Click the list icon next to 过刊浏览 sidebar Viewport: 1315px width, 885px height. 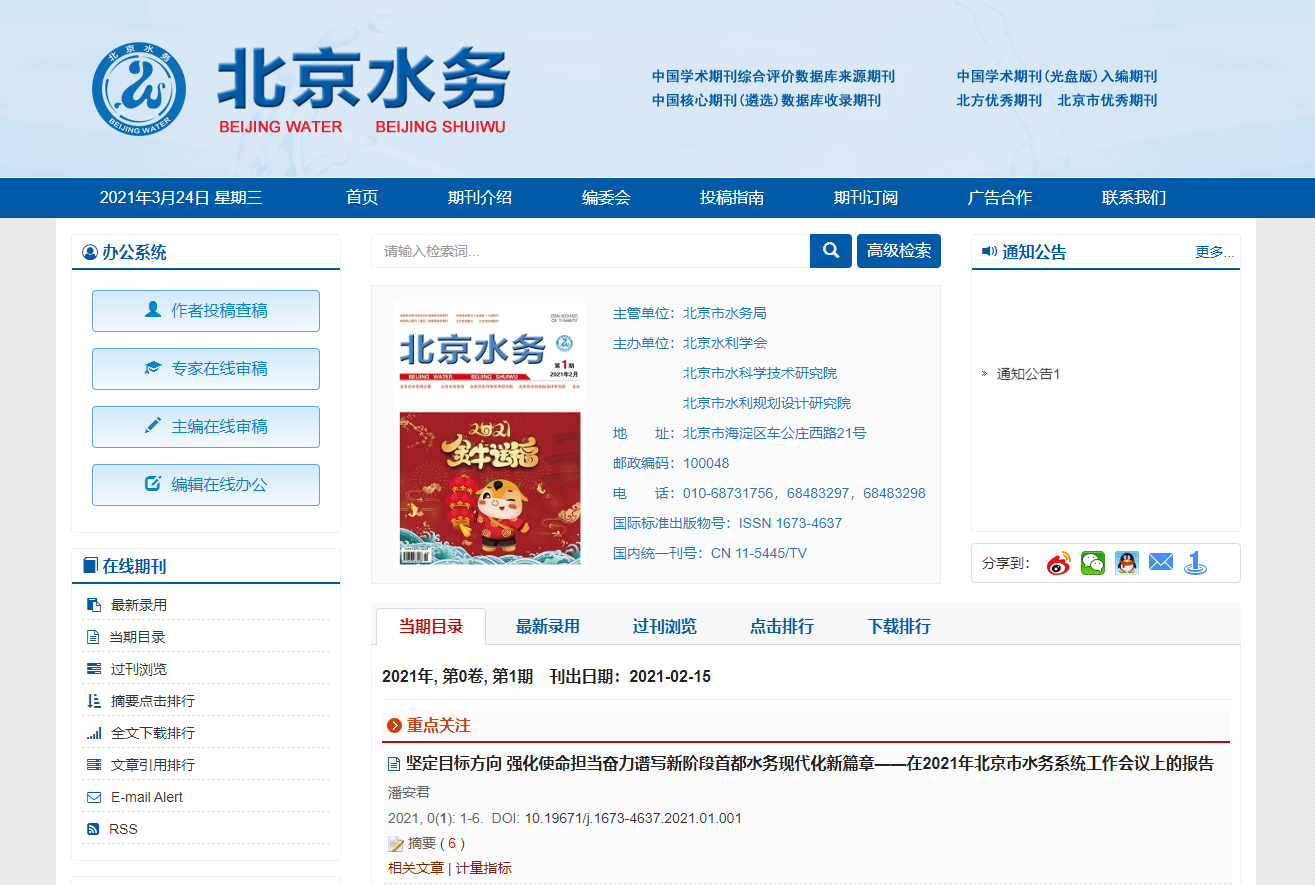(x=94, y=669)
